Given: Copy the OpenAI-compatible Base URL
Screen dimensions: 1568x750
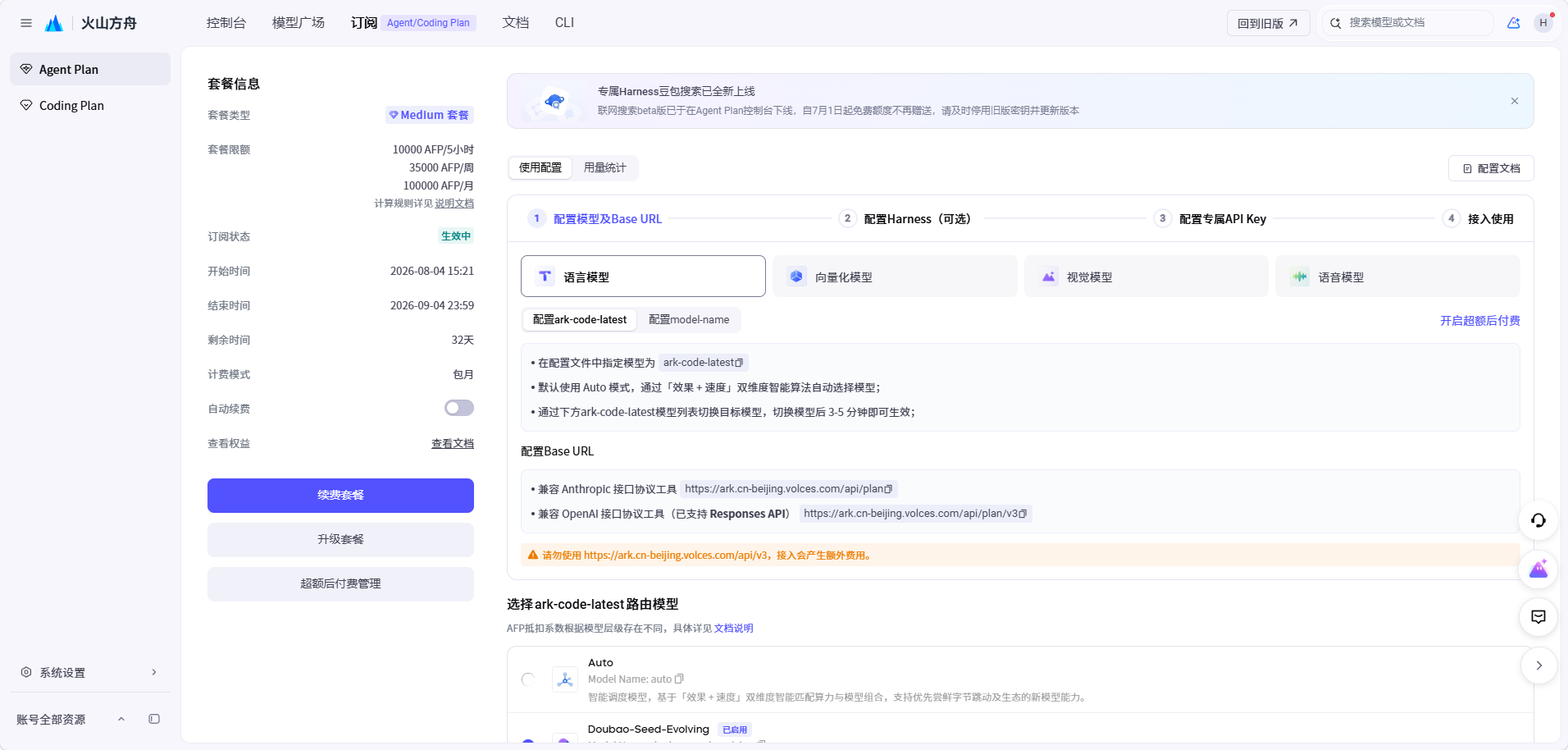Looking at the screenshot, I should pos(1023,514).
